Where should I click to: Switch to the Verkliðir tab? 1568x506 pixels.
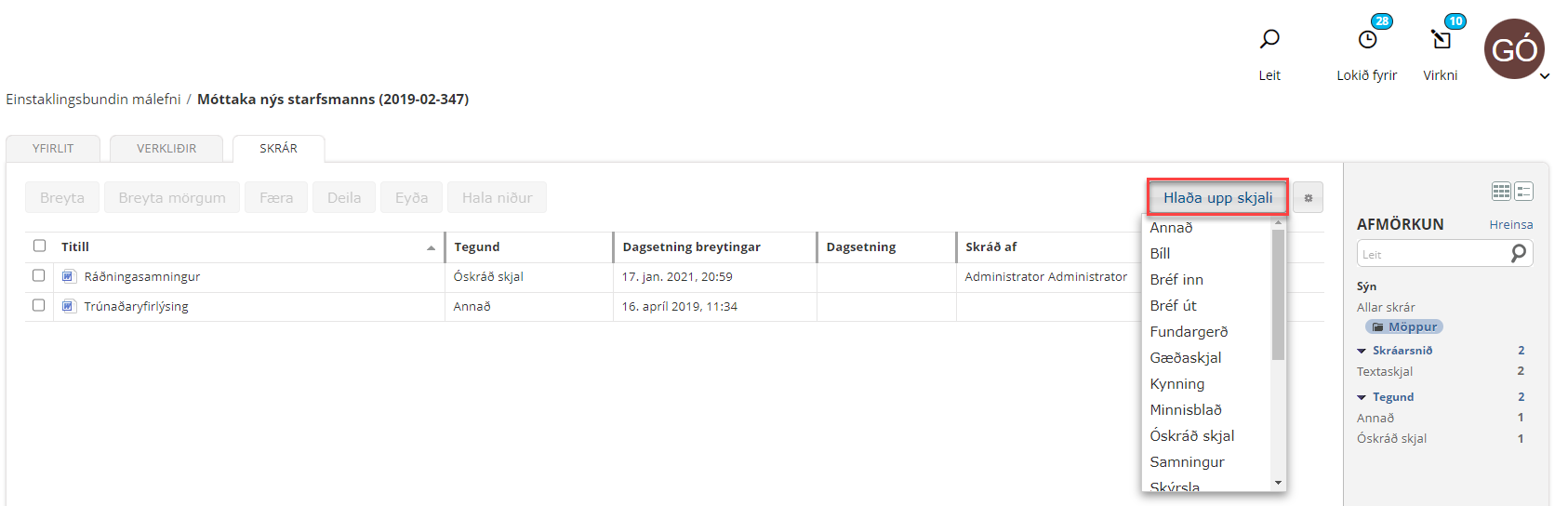166,149
